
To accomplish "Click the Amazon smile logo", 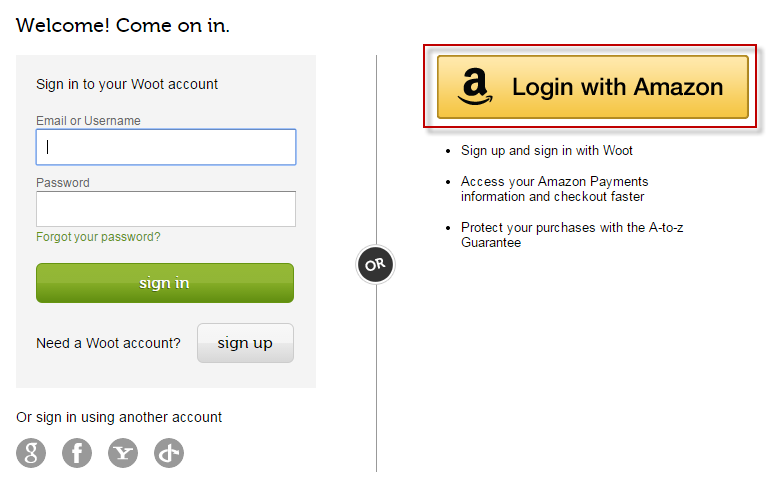I will [475, 86].
